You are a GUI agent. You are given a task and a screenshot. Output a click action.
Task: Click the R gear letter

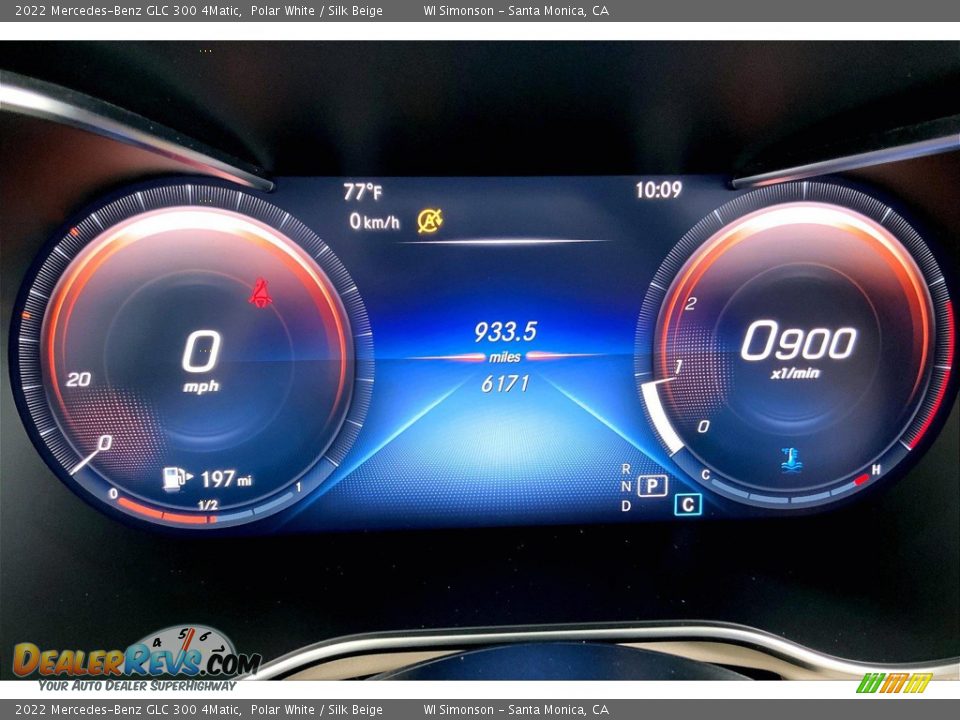tap(626, 468)
